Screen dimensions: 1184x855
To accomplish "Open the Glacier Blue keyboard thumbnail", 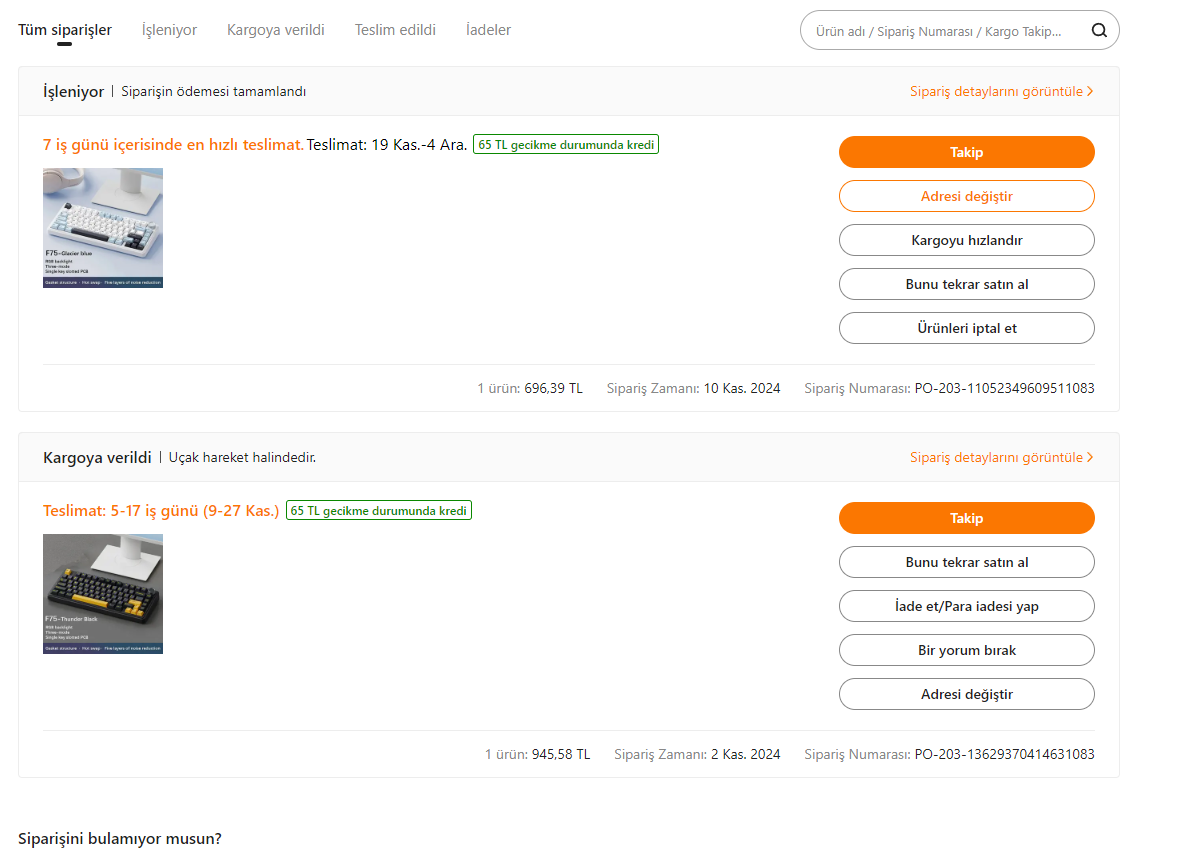I will pos(103,228).
